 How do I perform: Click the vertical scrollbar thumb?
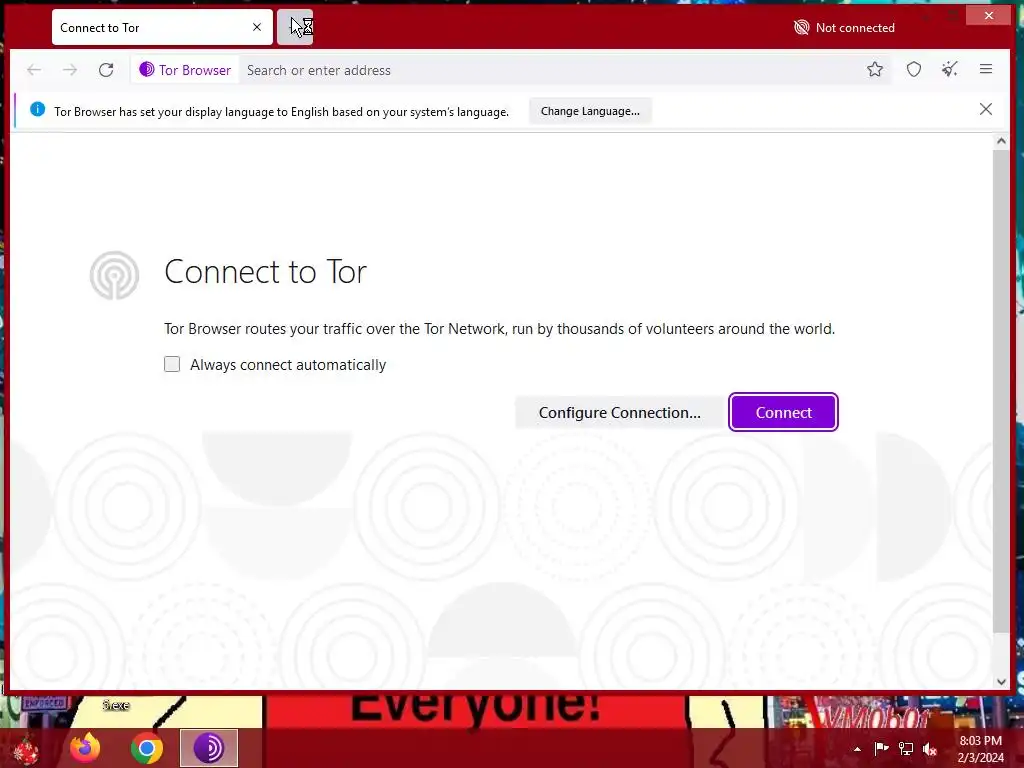tap(1000, 391)
